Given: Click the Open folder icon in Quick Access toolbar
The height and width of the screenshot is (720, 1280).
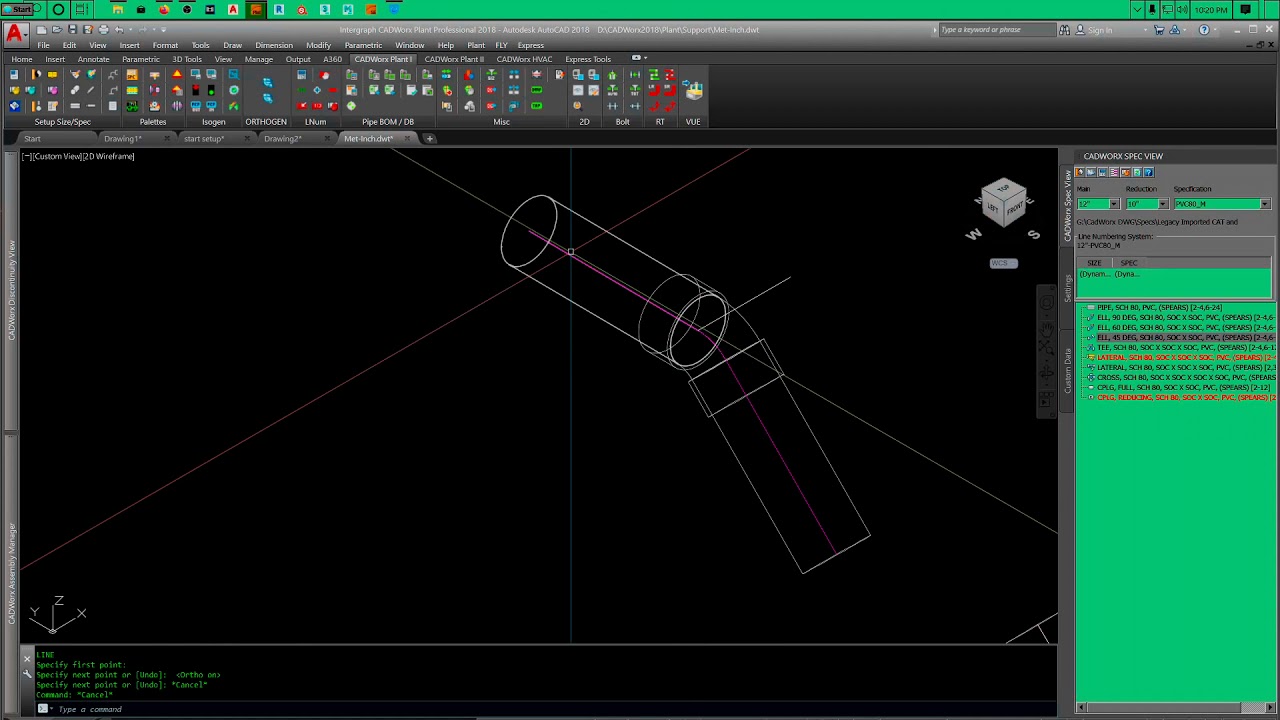Looking at the screenshot, I should [x=57, y=30].
